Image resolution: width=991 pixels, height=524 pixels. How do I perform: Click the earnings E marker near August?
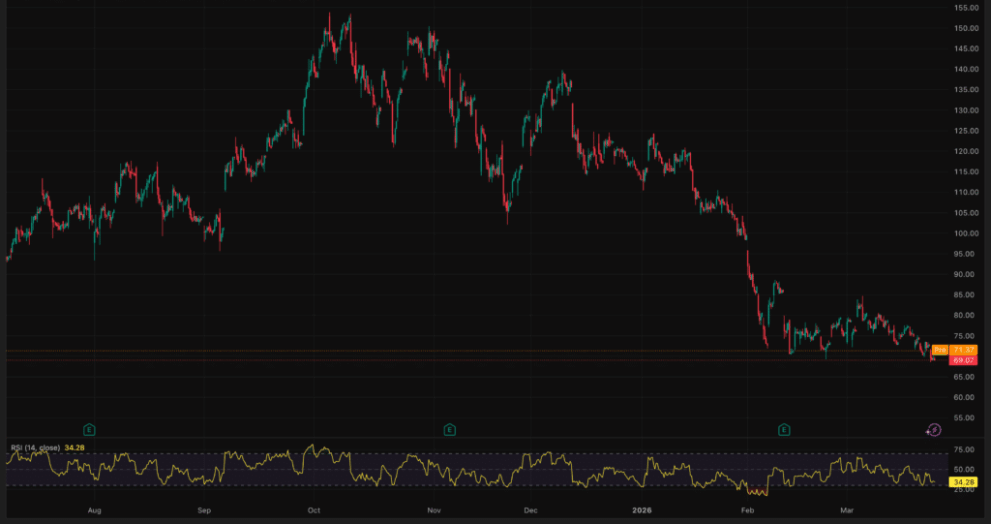(90, 429)
